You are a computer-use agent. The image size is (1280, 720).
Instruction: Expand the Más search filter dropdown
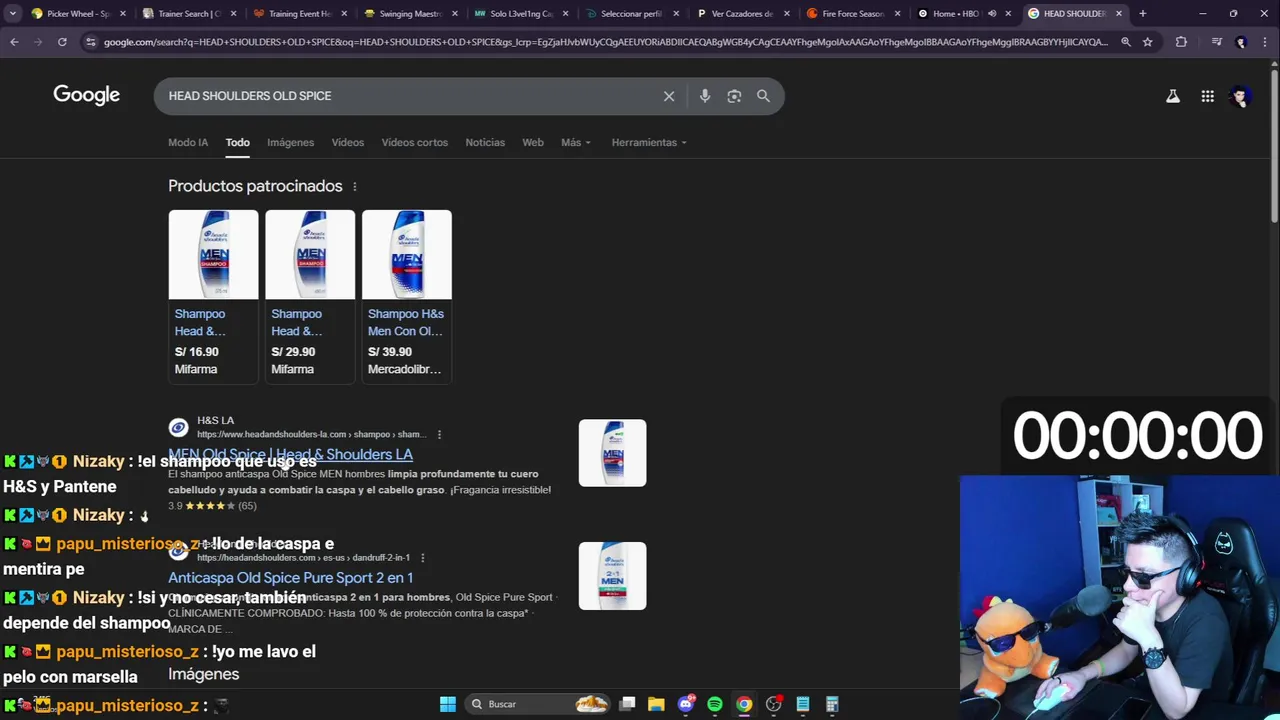[x=576, y=142]
